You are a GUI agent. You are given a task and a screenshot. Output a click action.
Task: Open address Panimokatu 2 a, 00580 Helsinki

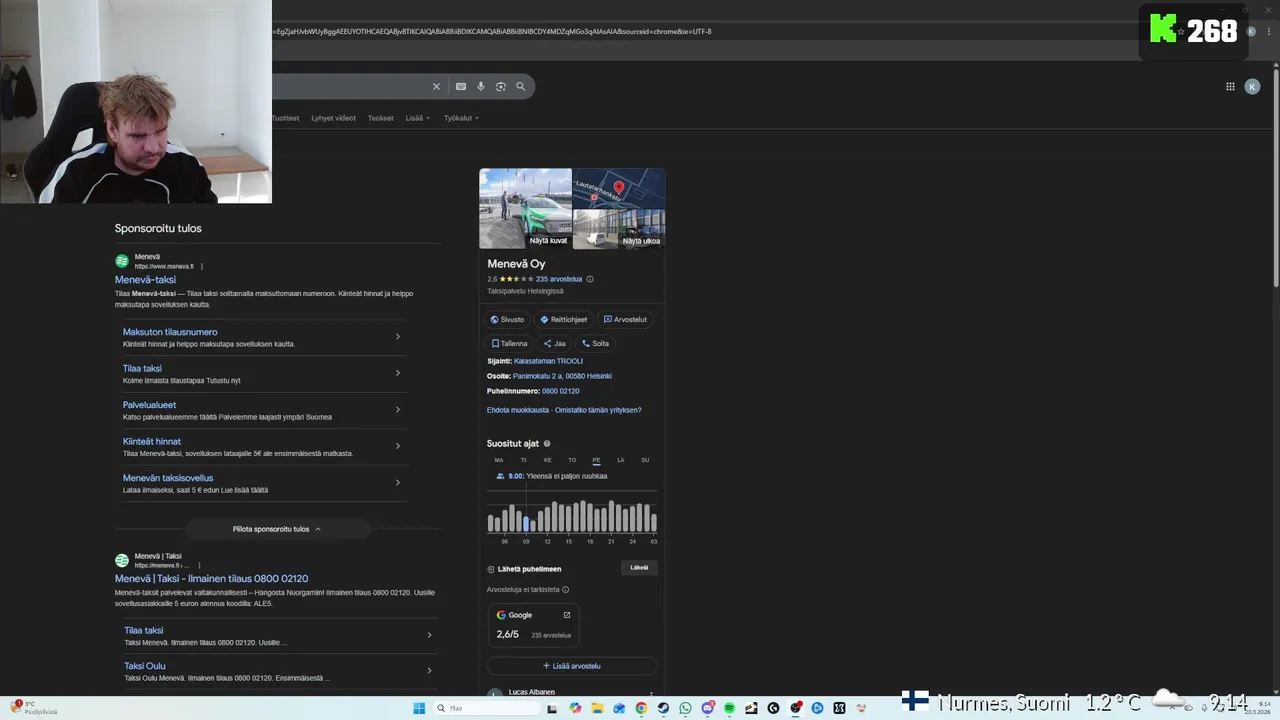562,376
